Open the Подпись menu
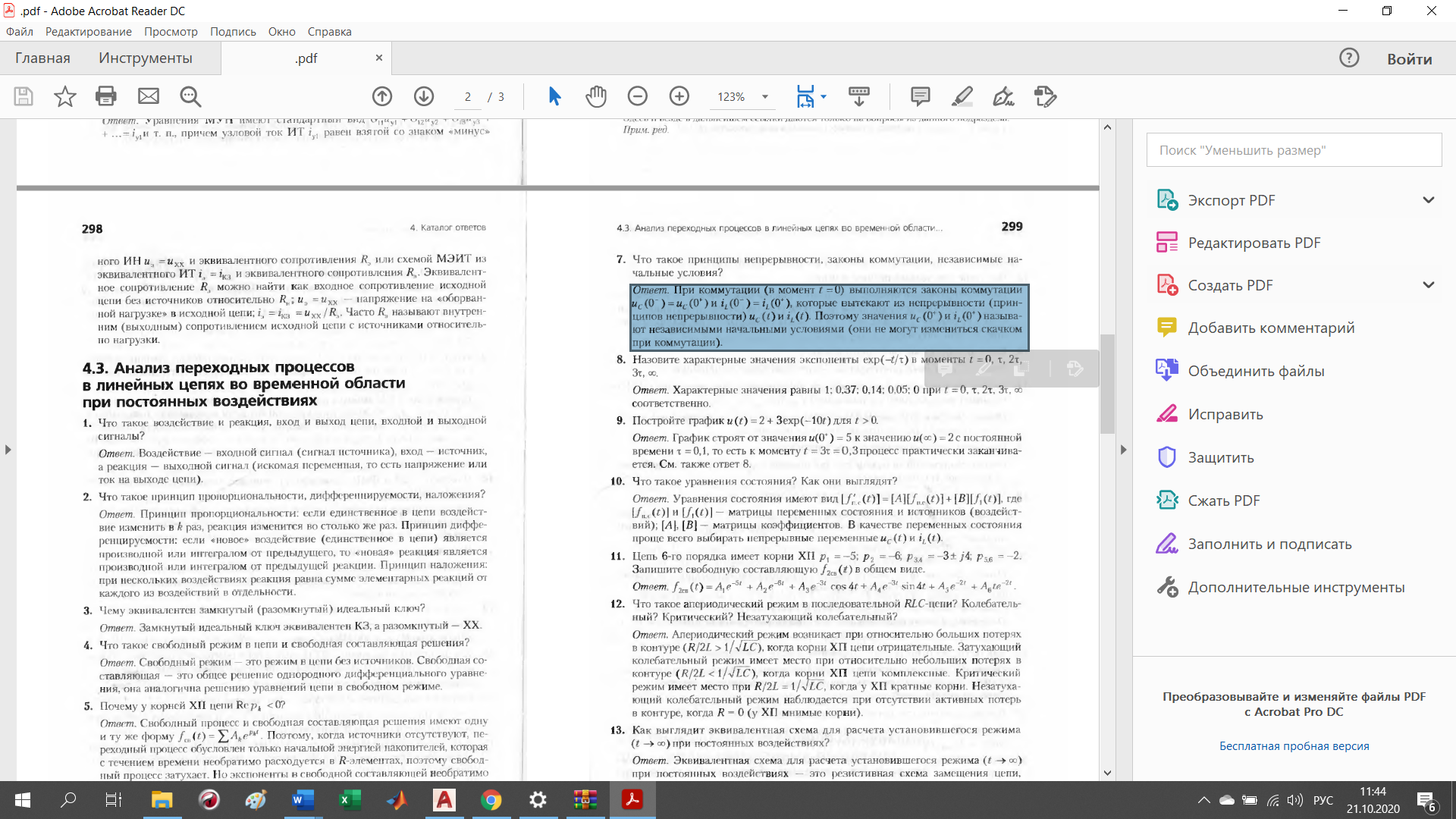 pos(234,32)
